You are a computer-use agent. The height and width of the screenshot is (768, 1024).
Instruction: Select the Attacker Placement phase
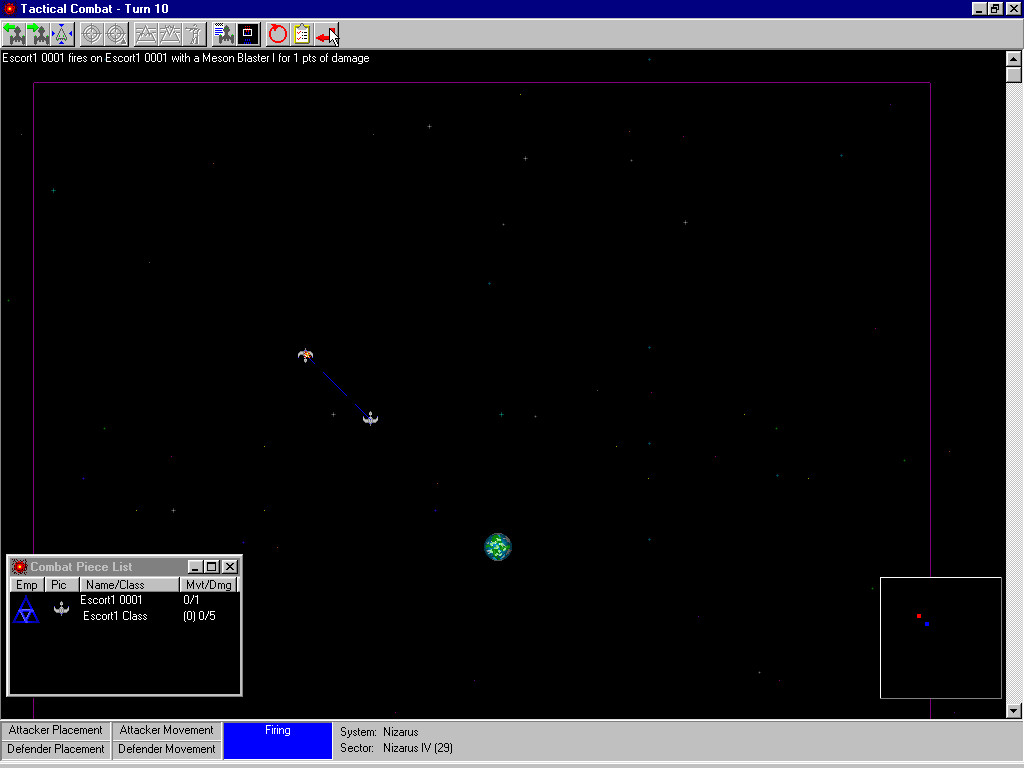coord(56,730)
